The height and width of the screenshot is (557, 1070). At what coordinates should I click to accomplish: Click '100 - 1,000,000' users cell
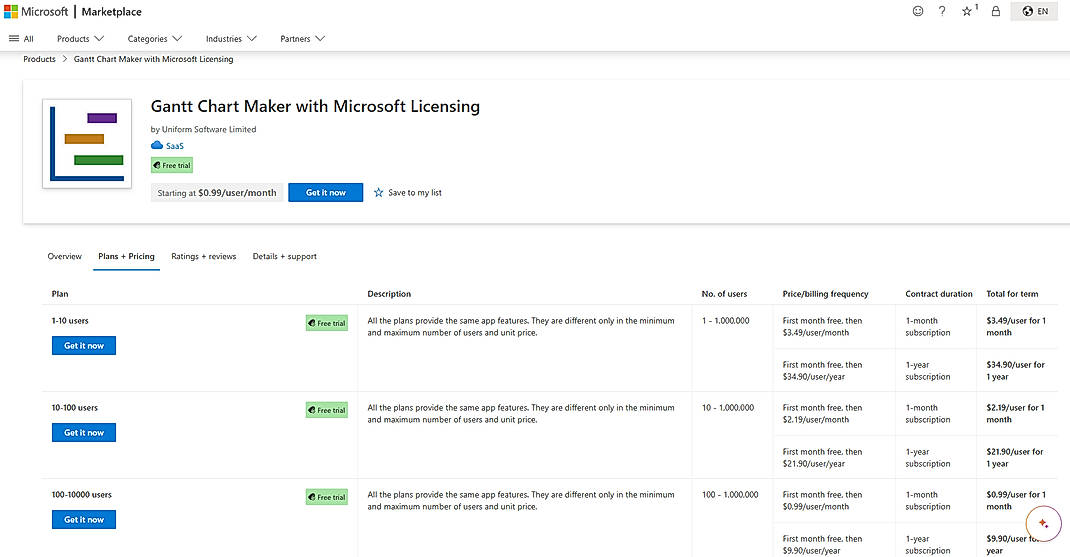tap(730, 495)
